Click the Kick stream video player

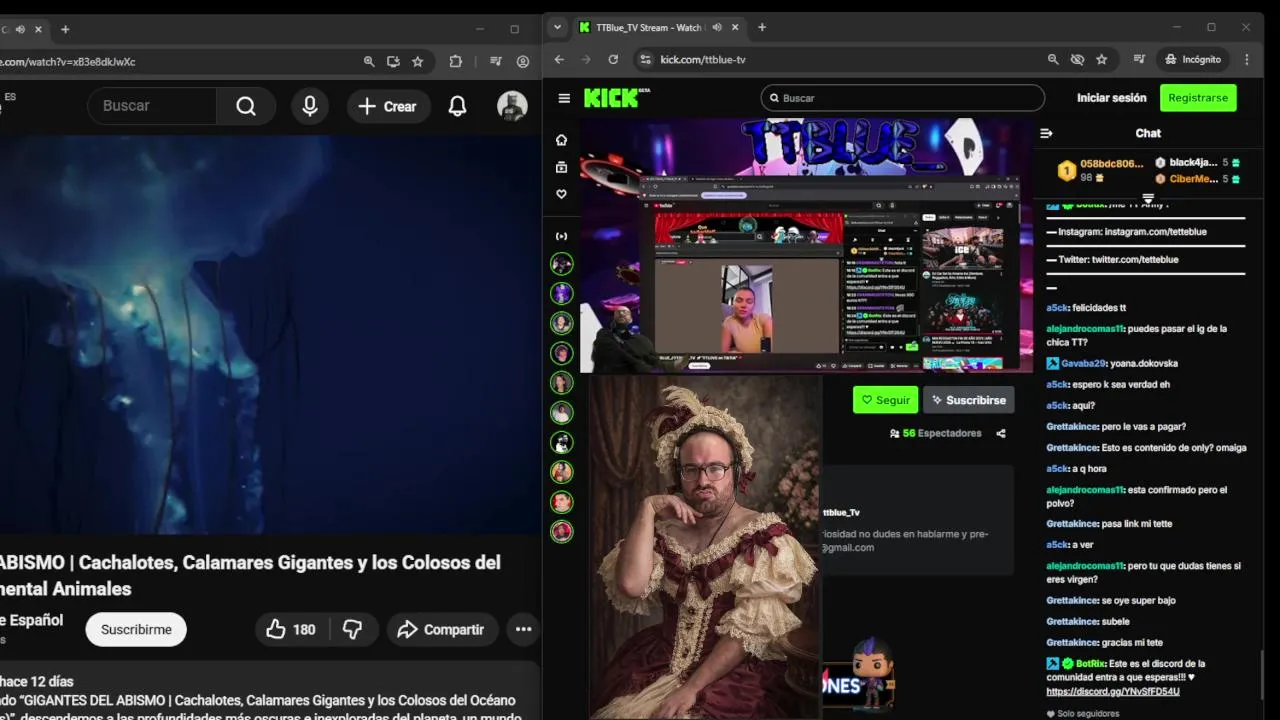(x=806, y=246)
